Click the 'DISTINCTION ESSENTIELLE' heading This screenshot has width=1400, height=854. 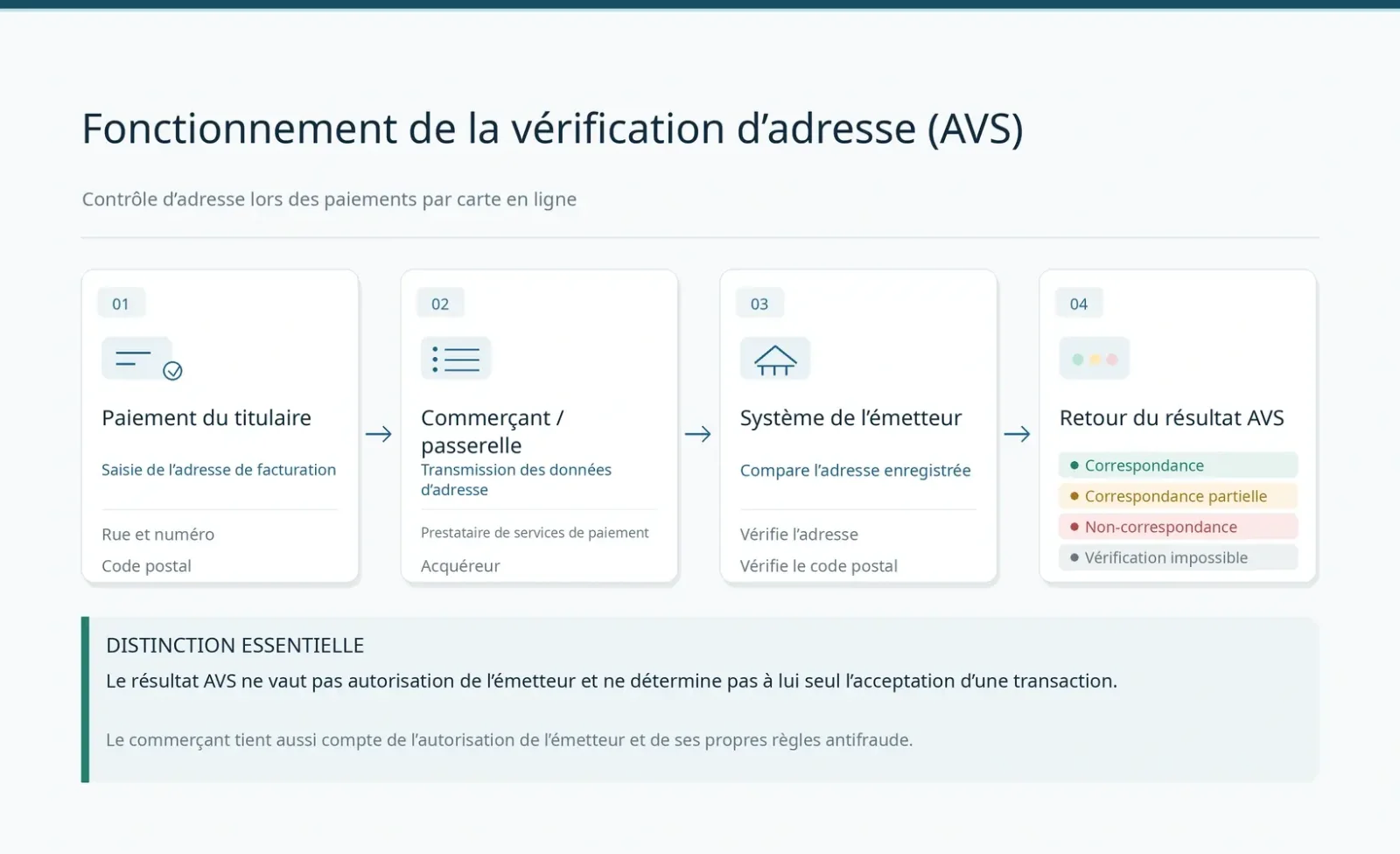pyautogui.click(x=234, y=646)
